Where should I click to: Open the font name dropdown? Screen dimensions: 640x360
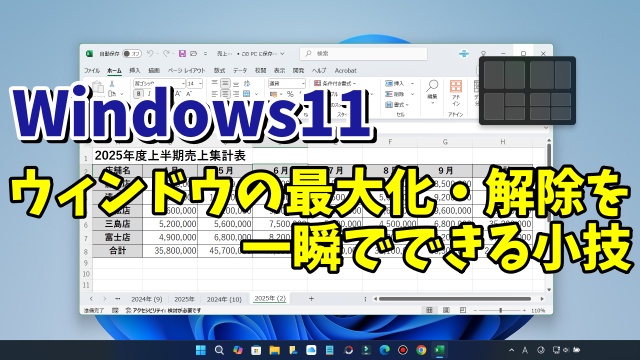pos(183,83)
